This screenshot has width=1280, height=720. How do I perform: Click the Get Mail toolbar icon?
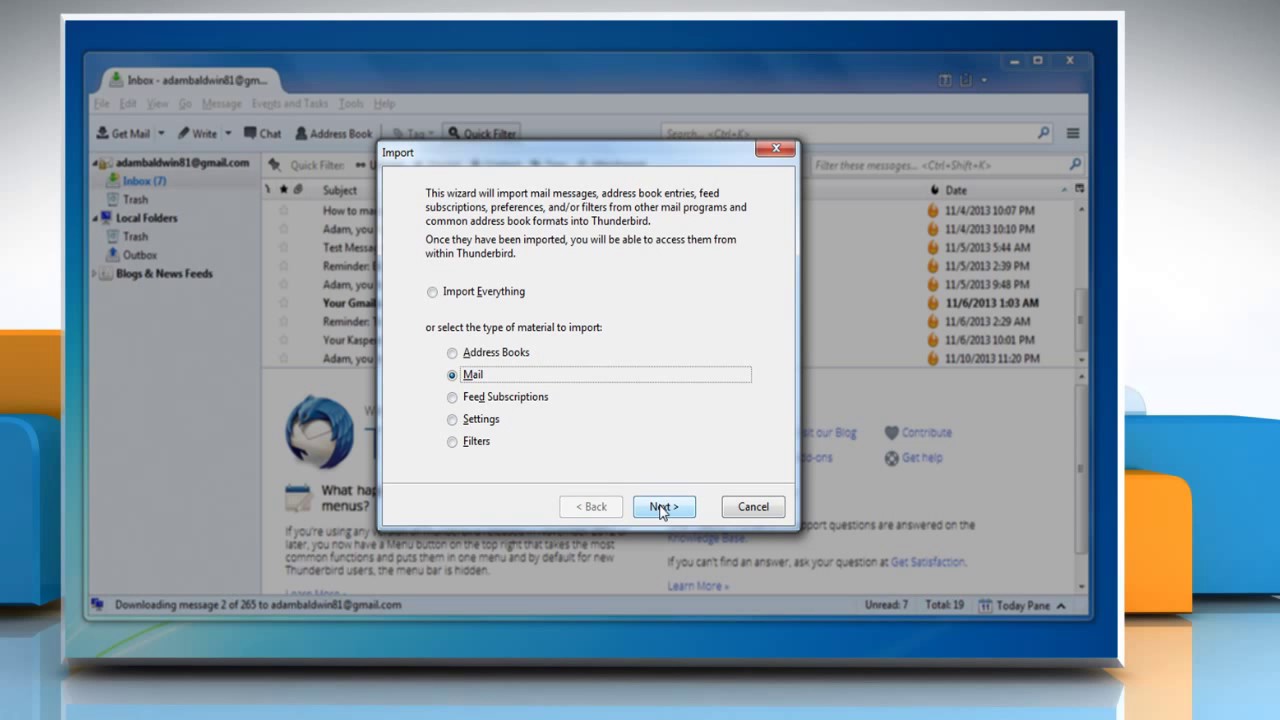coord(102,133)
